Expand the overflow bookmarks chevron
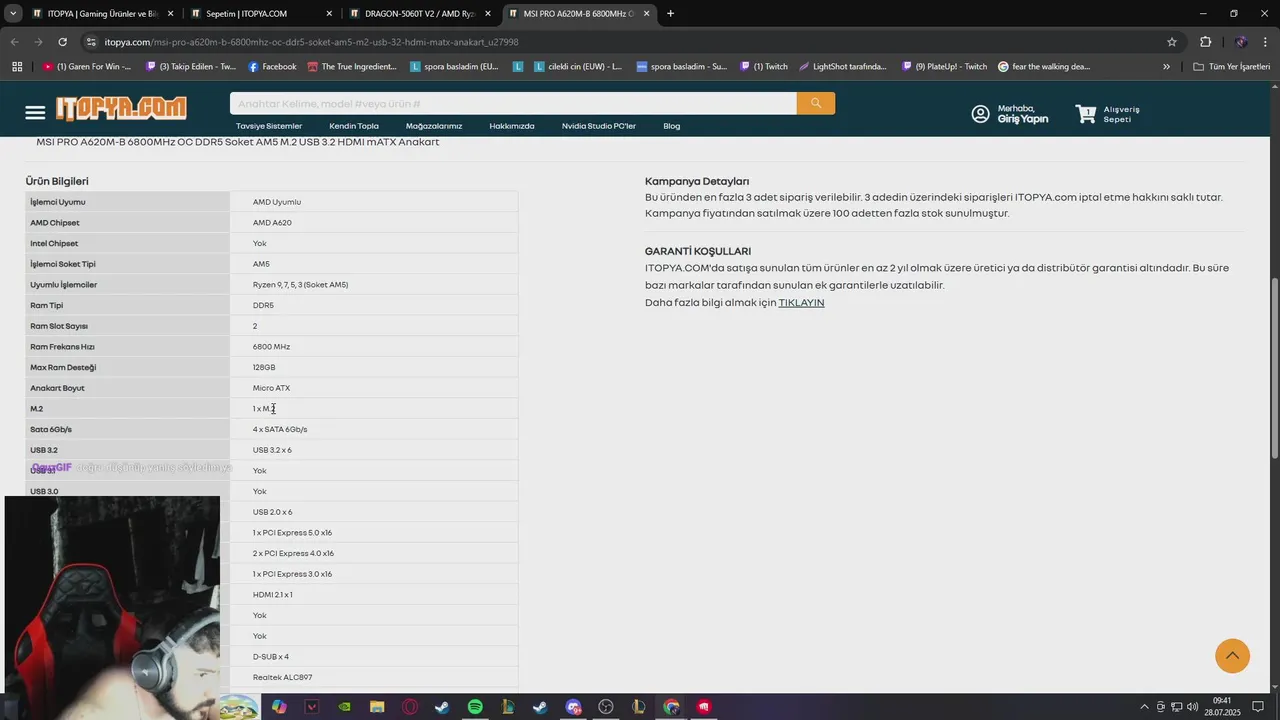 click(x=1166, y=67)
